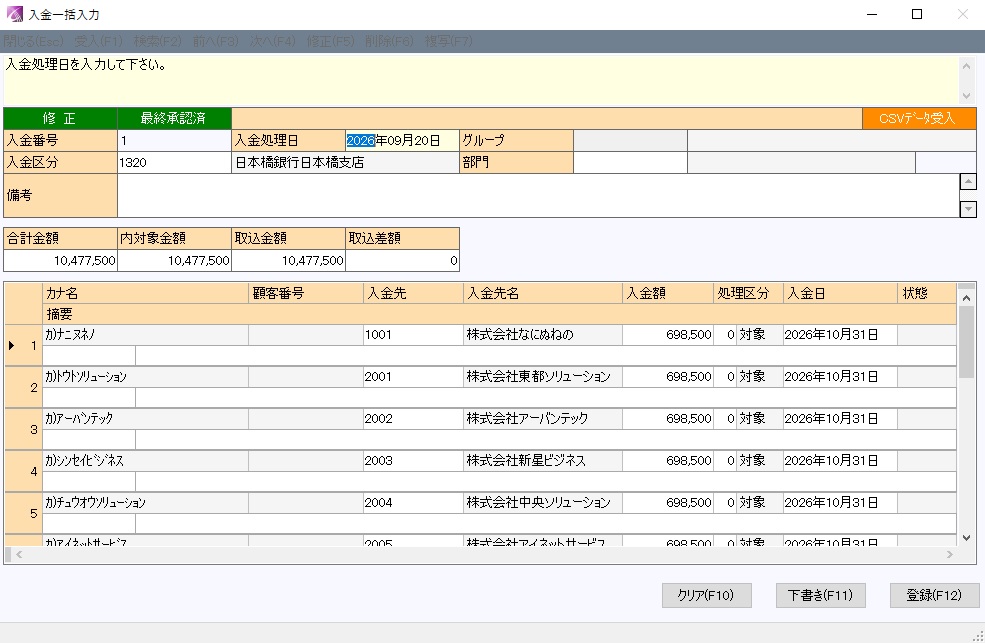This screenshot has width=985, height=643.
Task: Click grid vertical scrollbar down arrow
Action: (966, 538)
